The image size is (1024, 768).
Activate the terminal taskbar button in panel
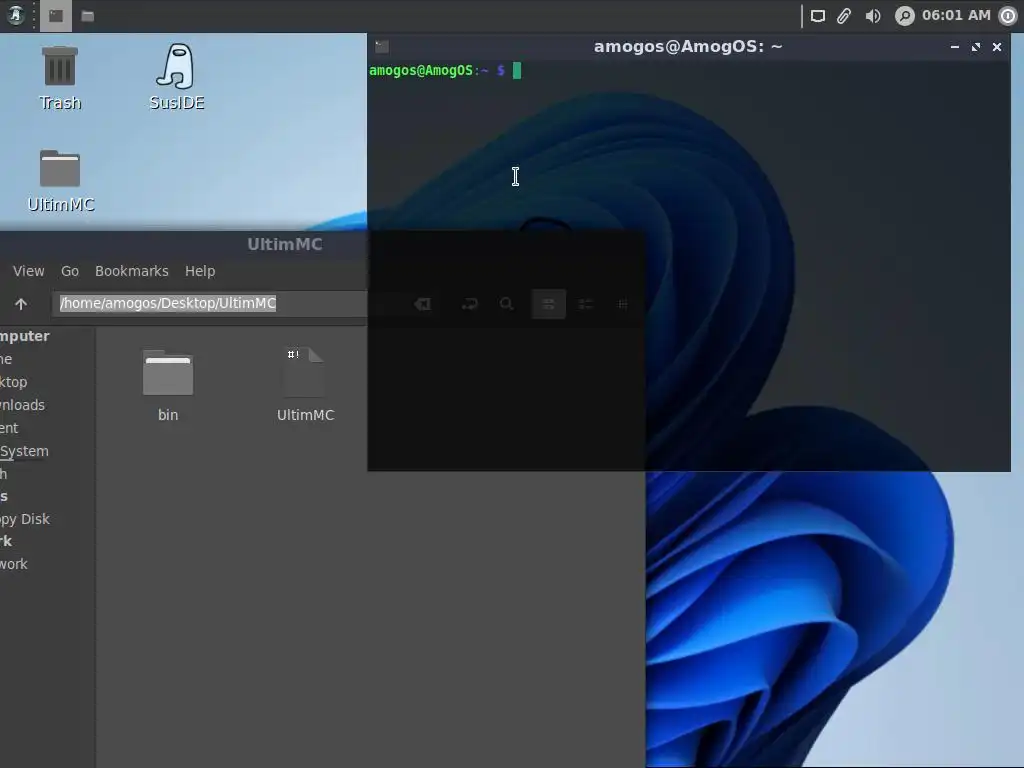pyautogui.click(x=56, y=16)
